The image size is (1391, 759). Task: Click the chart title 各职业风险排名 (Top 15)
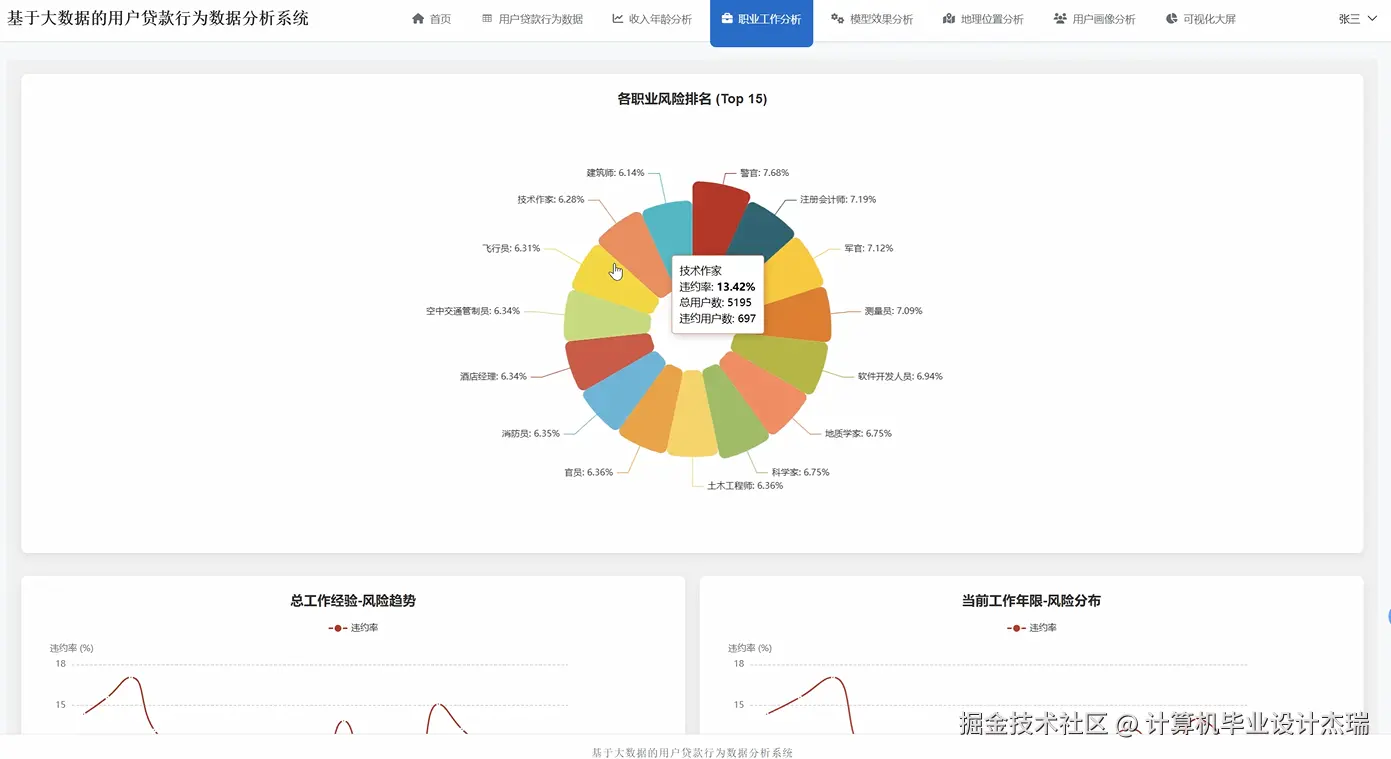692,99
